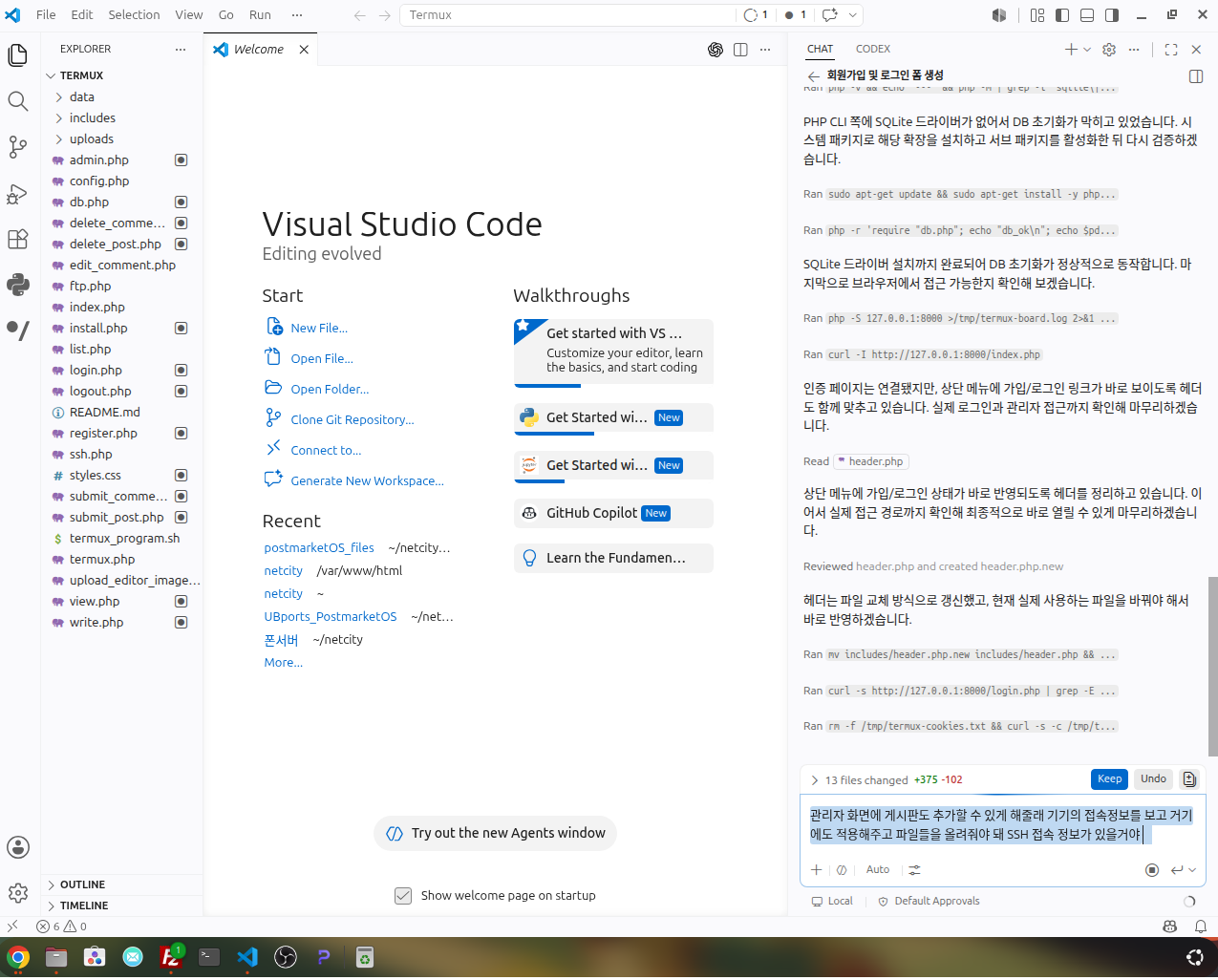Customize layout icon in title bar

point(1037,15)
